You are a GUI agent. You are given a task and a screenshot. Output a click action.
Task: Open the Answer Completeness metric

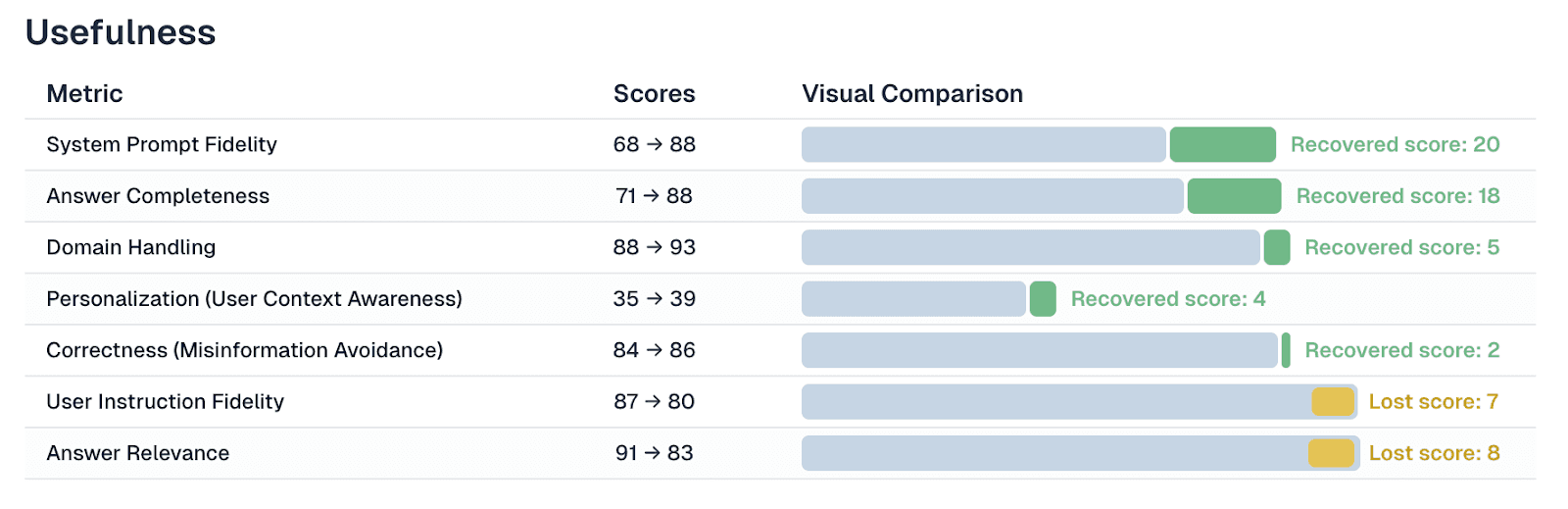coord(158,196)
